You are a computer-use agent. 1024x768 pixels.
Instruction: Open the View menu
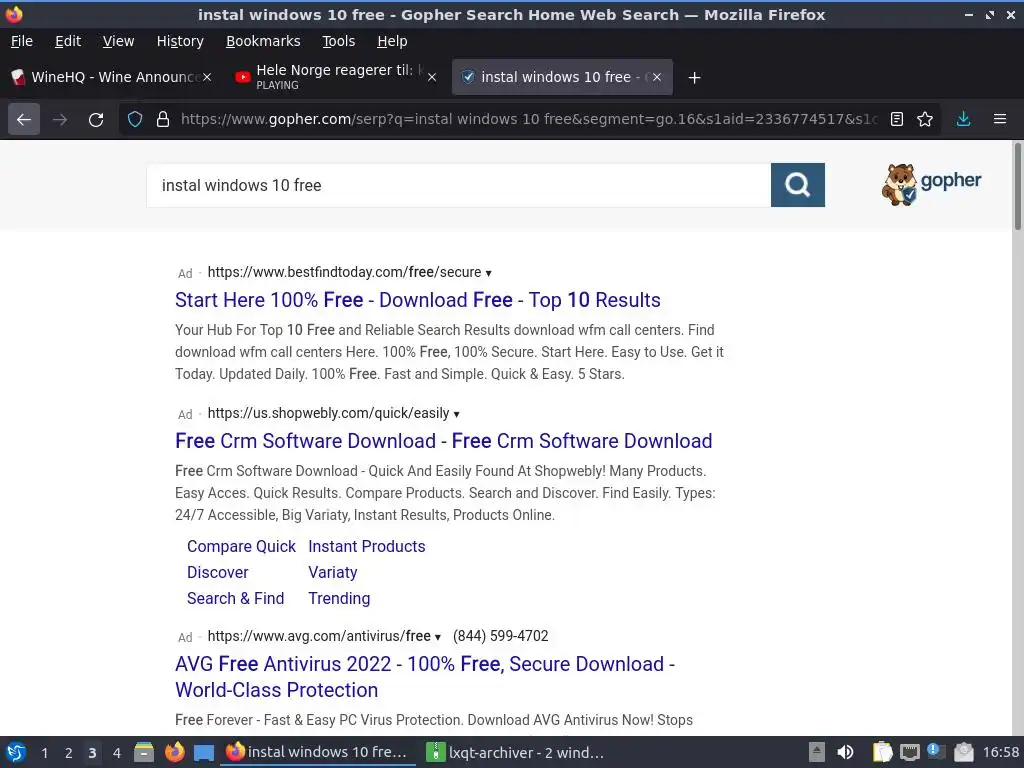pos(118,41)
